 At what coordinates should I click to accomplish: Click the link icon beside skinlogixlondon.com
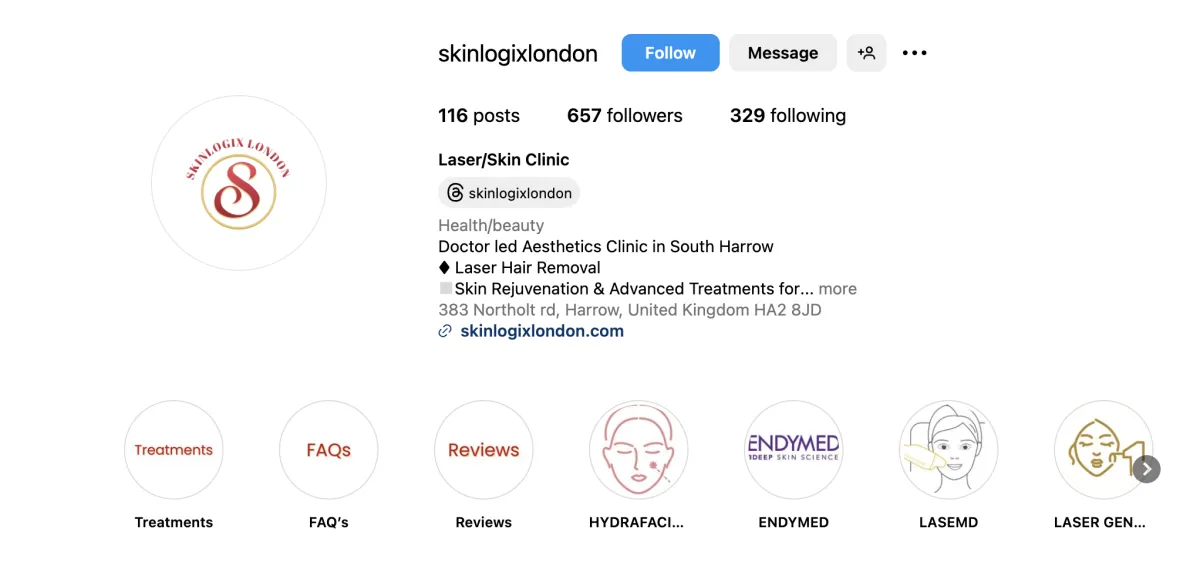point(446,331)
